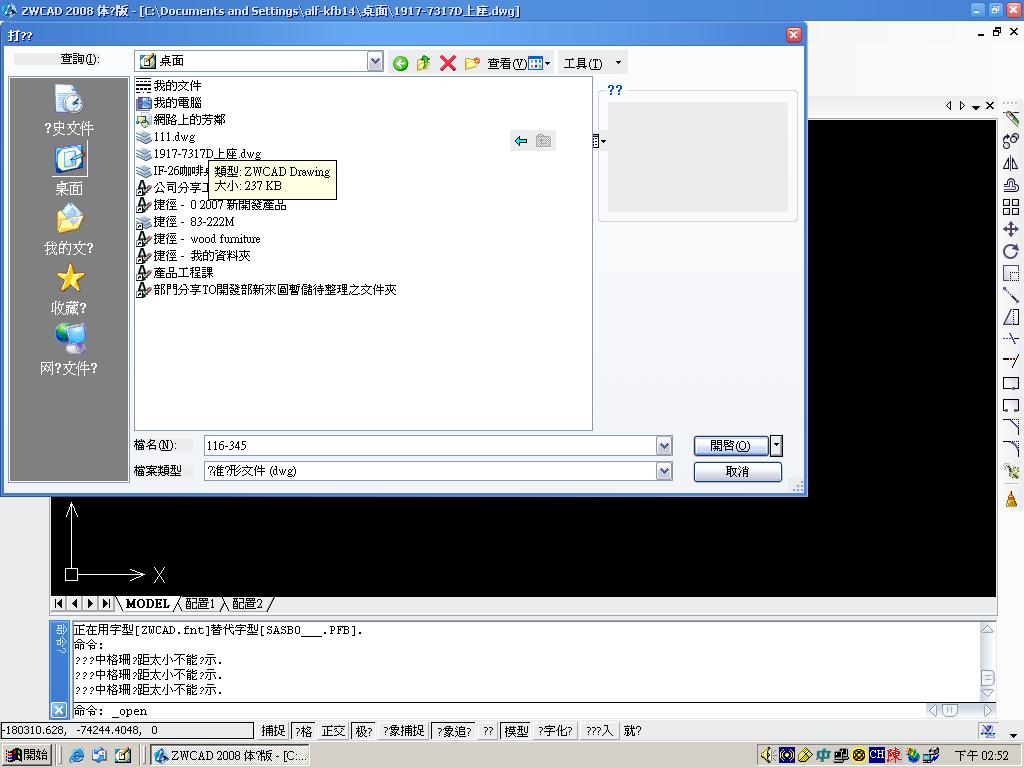The image size is (1024, 768).
Task: Open My Documents shortcut in sidebar
Action: [x=69, y=230]
